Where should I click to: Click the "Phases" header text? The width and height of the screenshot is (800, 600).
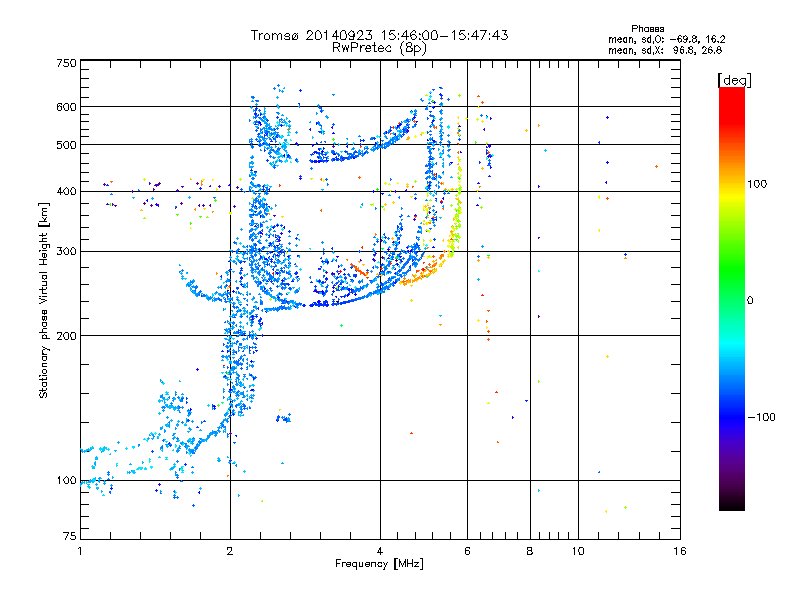pos(647,29)
